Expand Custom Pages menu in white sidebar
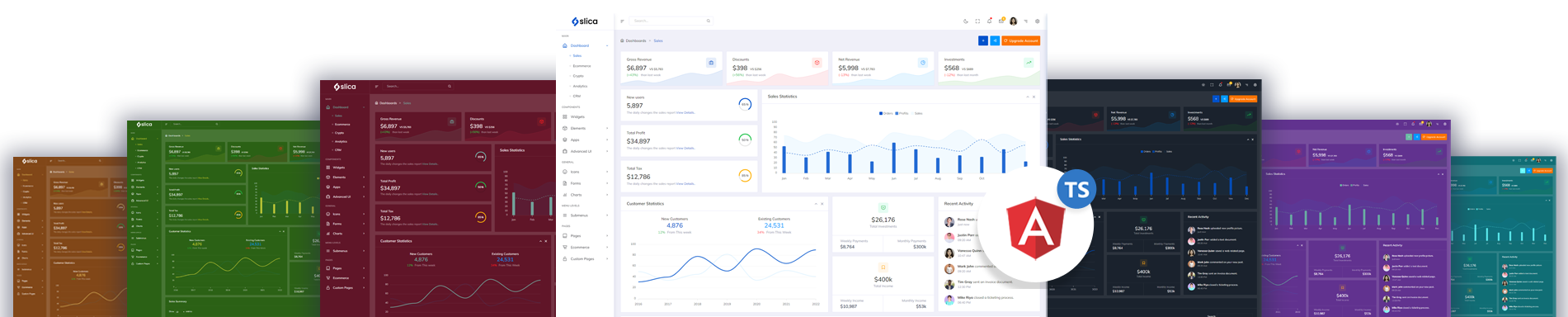Image resolution: width=1568 pixels, height=317 pixels. coord(586,258)
